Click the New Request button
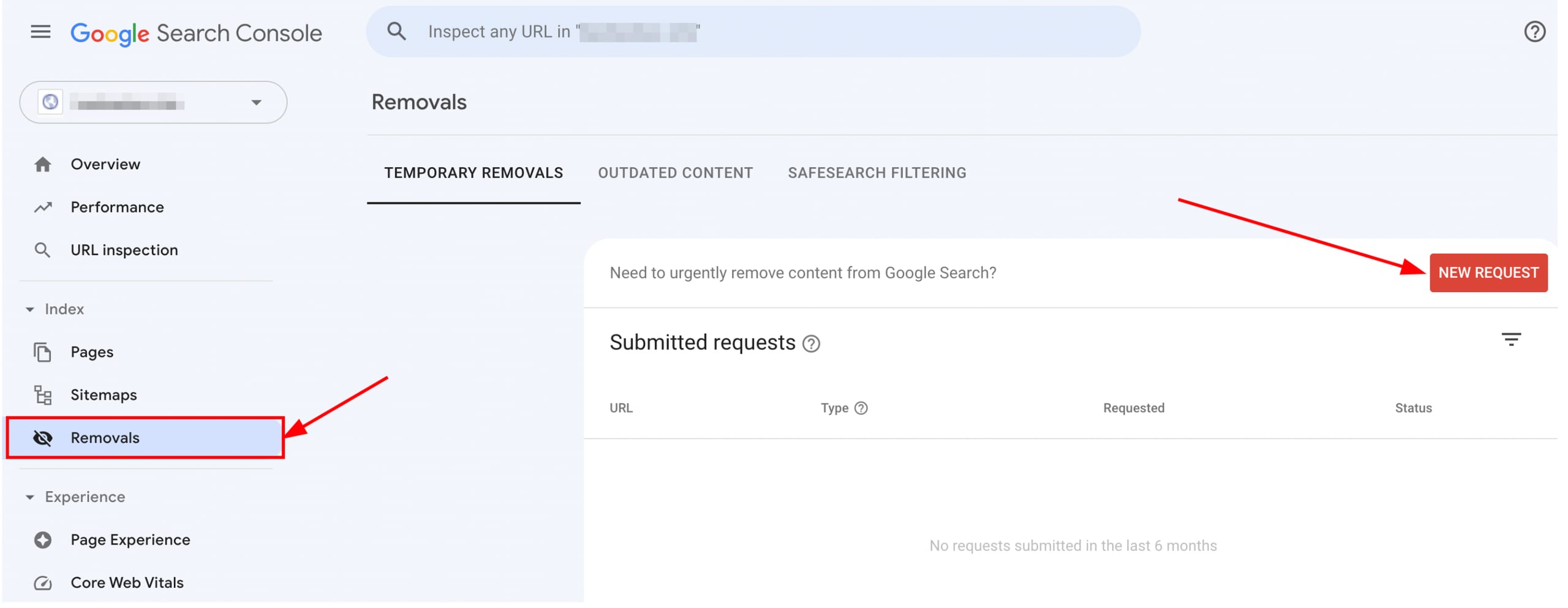The height and width of the screenshot is (608, 1568). coord(1488,273)
